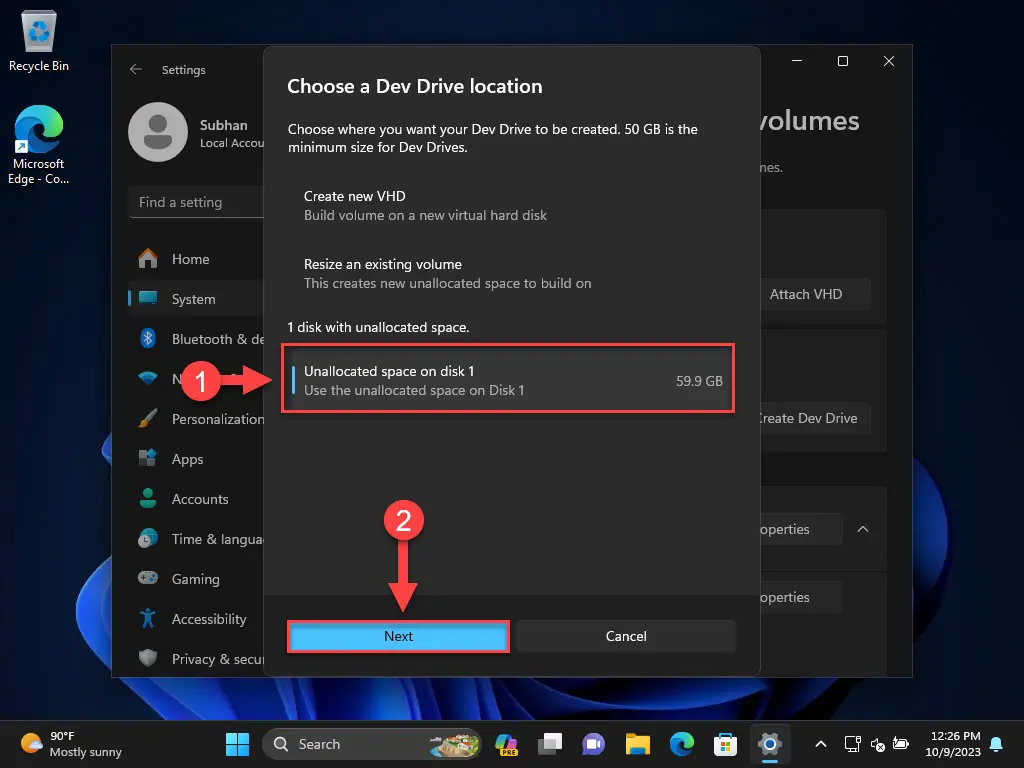Open Microsoft Edge desktop shortcut
Viewport: 1024px width, 768px height.
pos(39,145)
